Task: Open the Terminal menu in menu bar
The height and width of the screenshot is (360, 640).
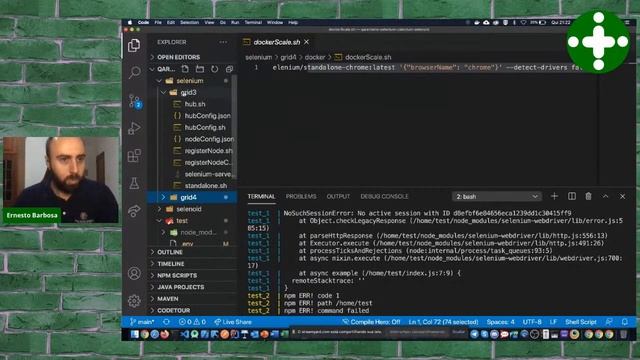Action: tap(253, 22)
